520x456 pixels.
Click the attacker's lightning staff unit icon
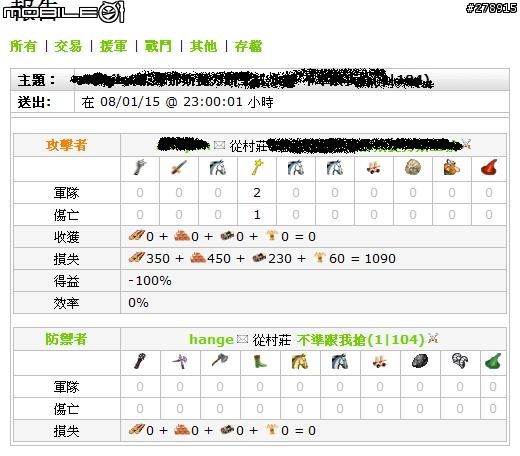pyautogui.click(x=257, y=168)
